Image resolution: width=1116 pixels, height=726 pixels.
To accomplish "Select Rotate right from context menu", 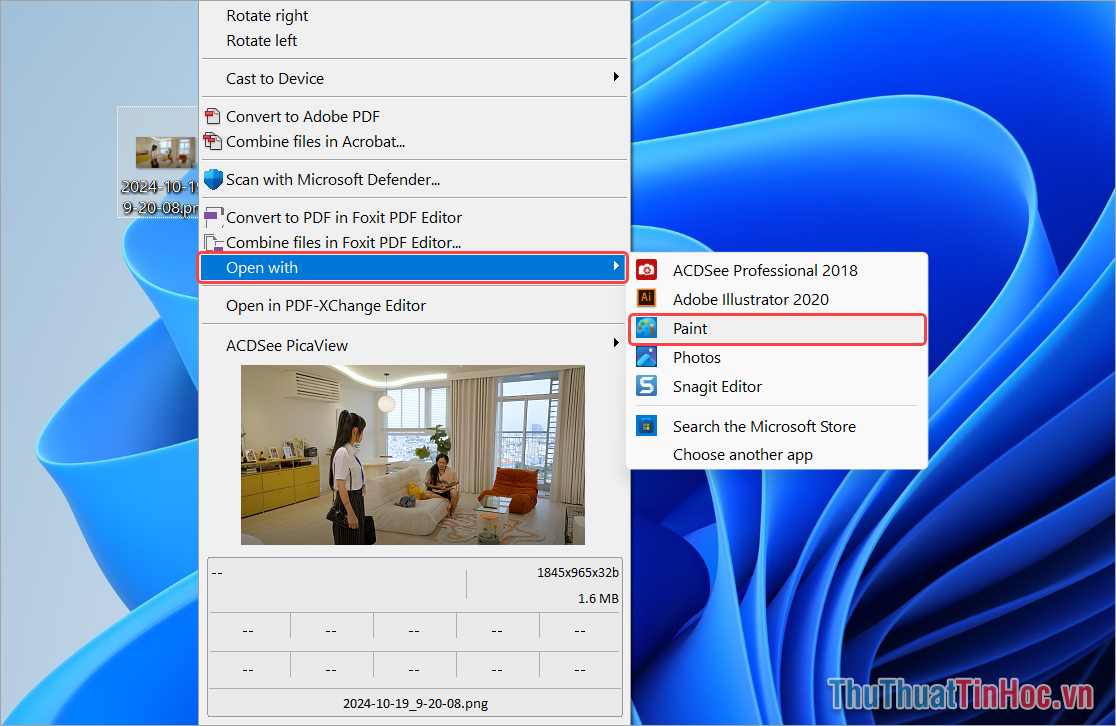I will [x=267, y=16].
